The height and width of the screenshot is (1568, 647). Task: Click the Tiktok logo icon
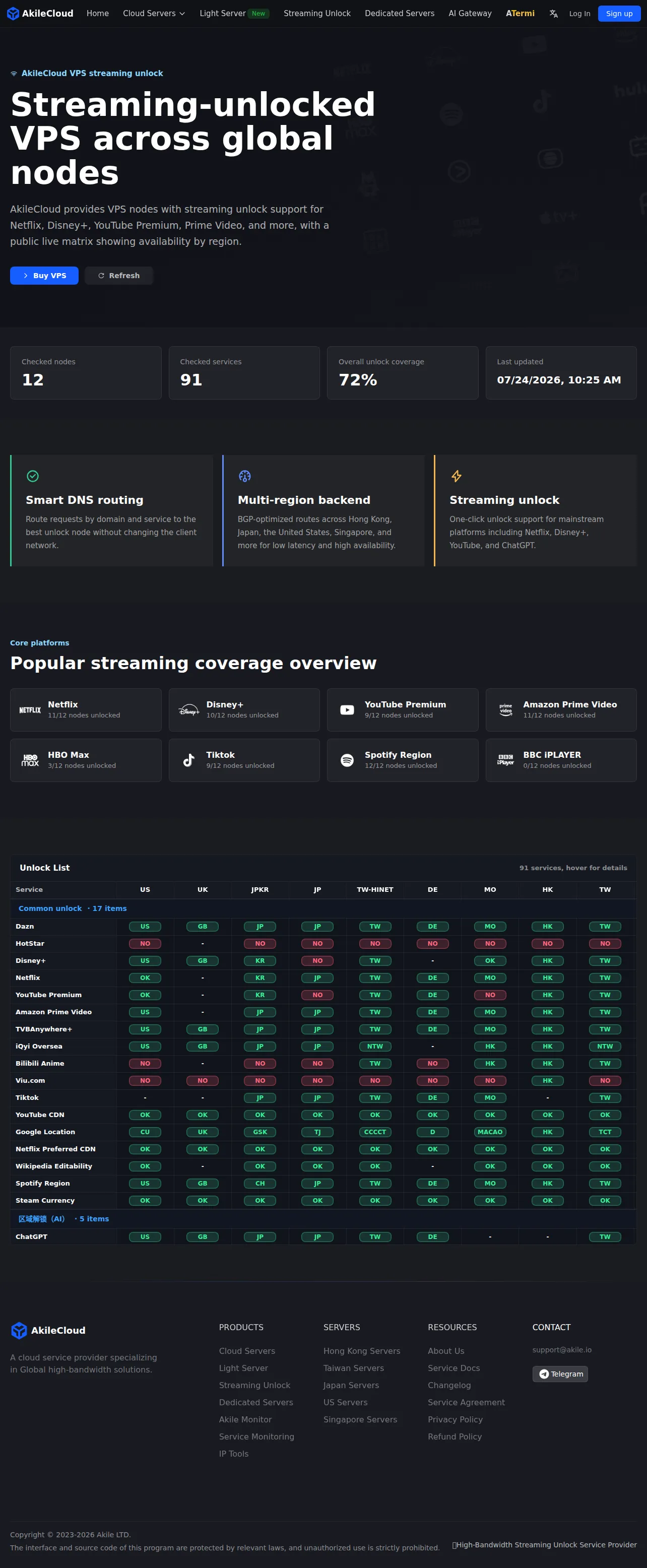point(188,760)
